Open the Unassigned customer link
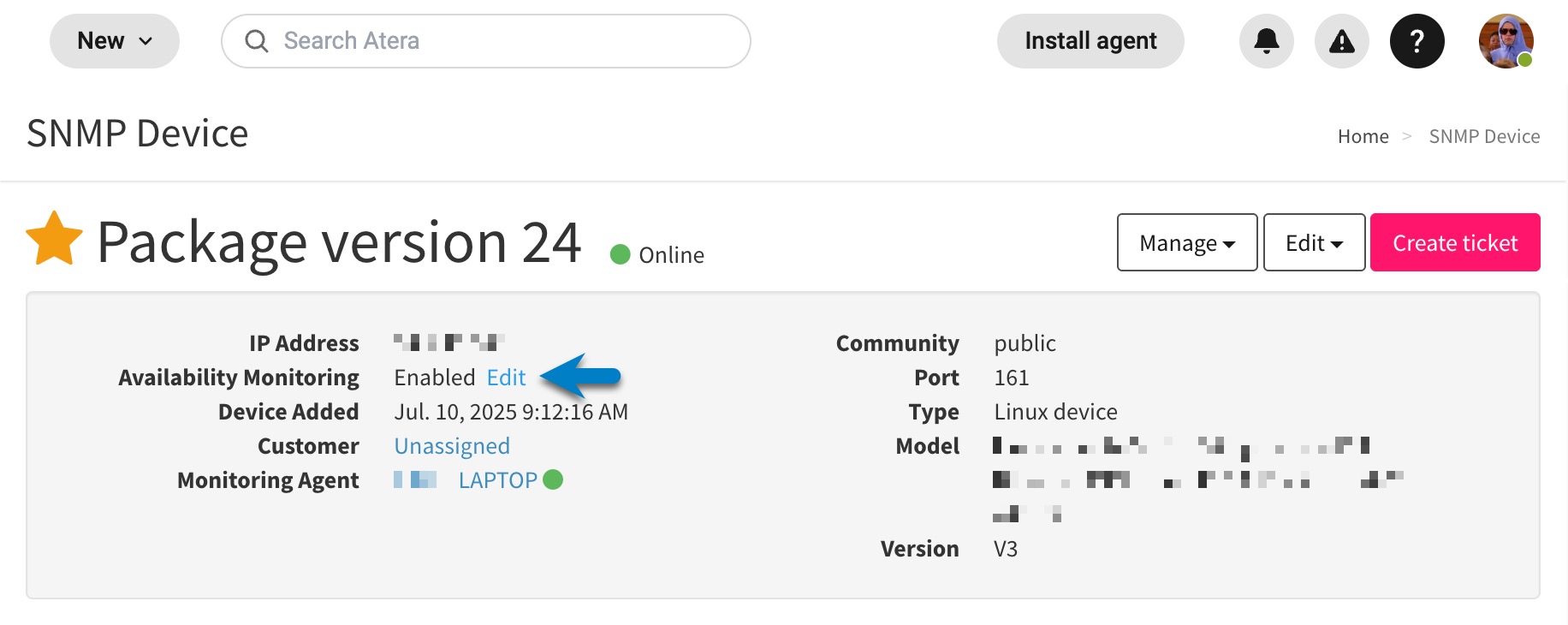The height and width of the screenshot is (625, 1568). (452, 446)
